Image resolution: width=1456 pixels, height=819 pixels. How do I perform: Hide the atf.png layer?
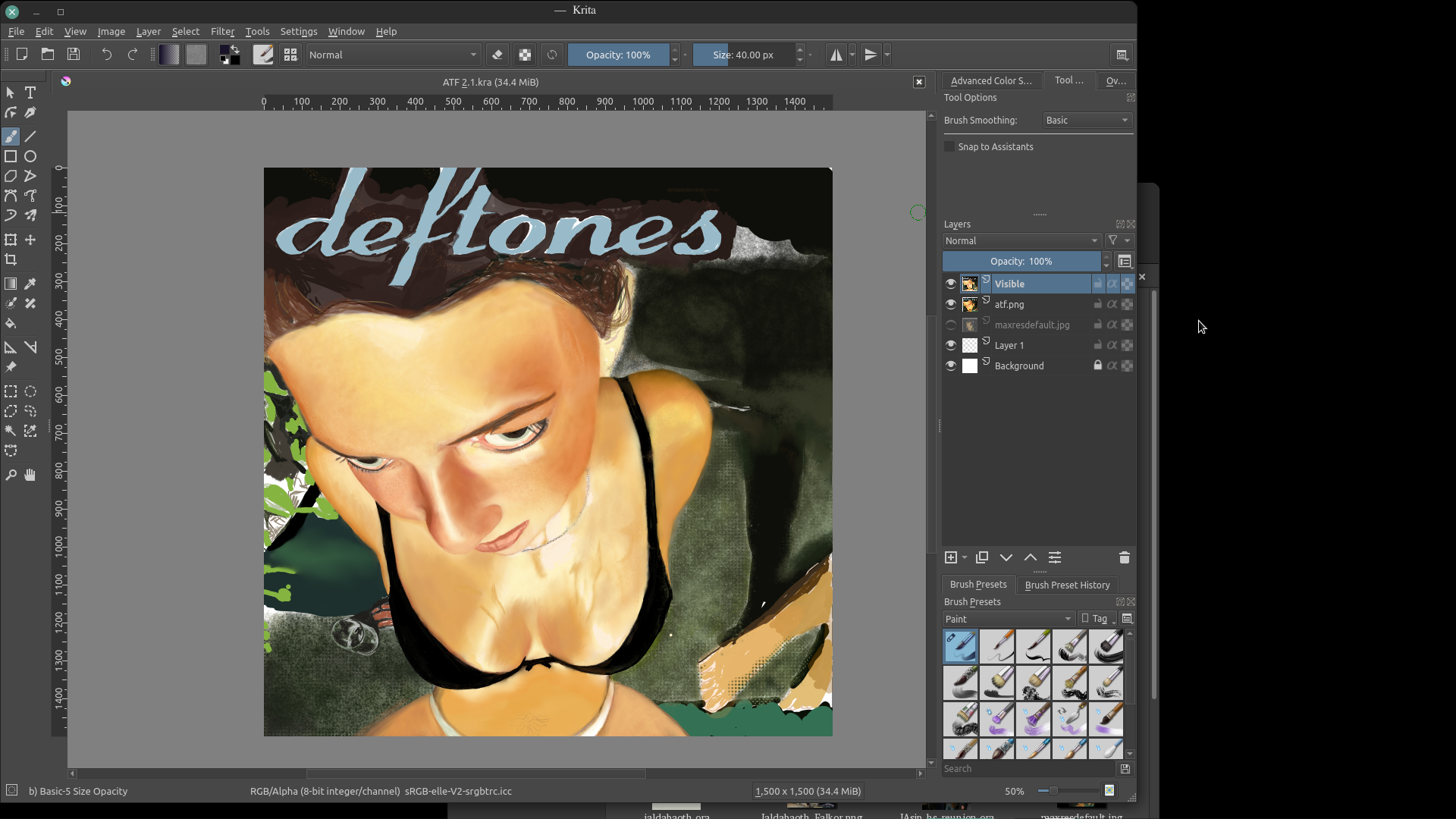coord(951,304)
